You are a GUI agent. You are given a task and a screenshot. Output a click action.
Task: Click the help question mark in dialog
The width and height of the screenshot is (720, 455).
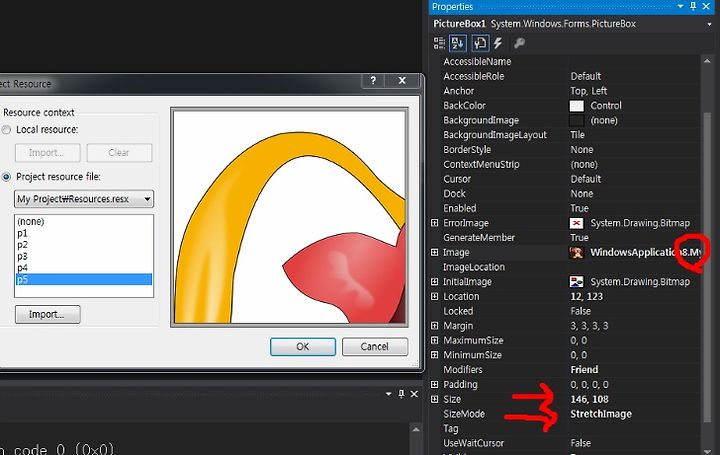coord(373,80)
